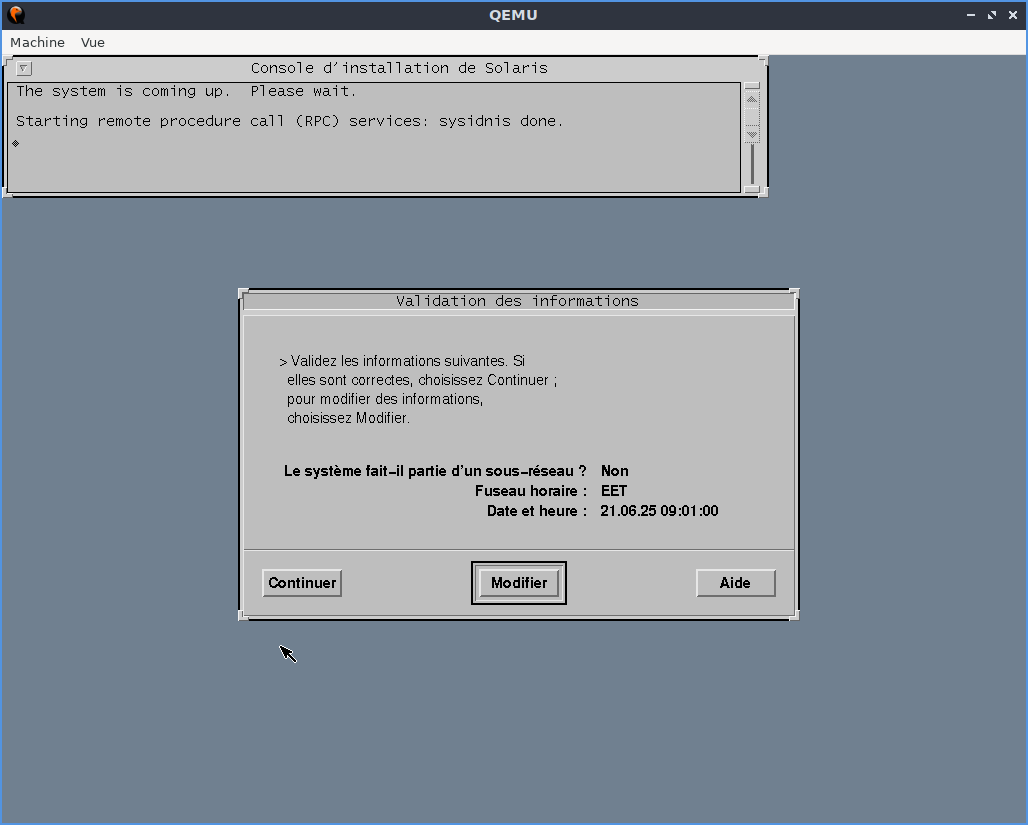The image size is (1028, 825).
Task: Select the date value '21.06.25 09:01:00'
Action: click(x=660, y=511)
